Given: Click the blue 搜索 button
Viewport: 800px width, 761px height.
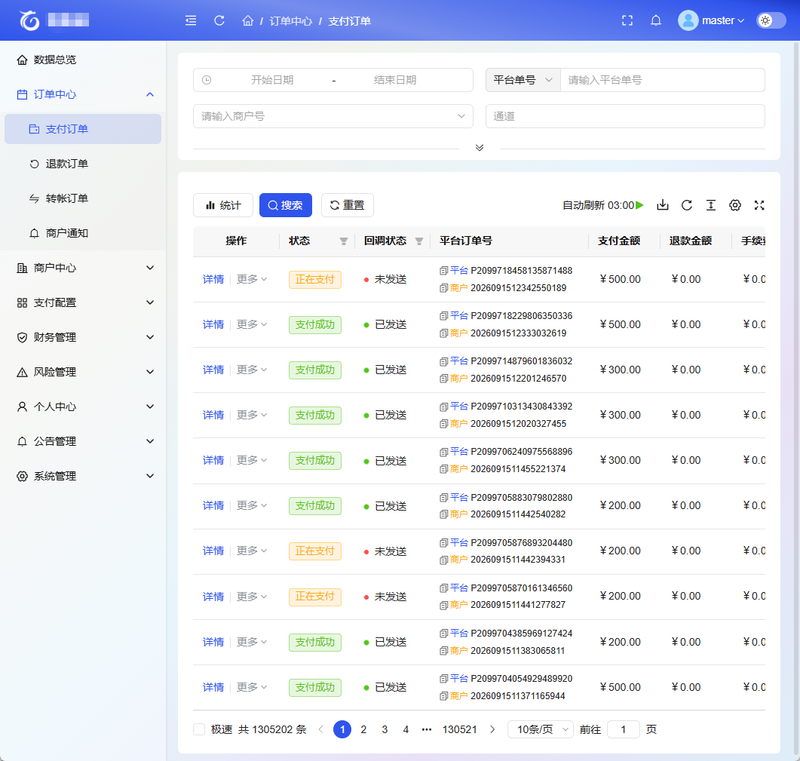Looking at the screenshot, I should [285, 205].
